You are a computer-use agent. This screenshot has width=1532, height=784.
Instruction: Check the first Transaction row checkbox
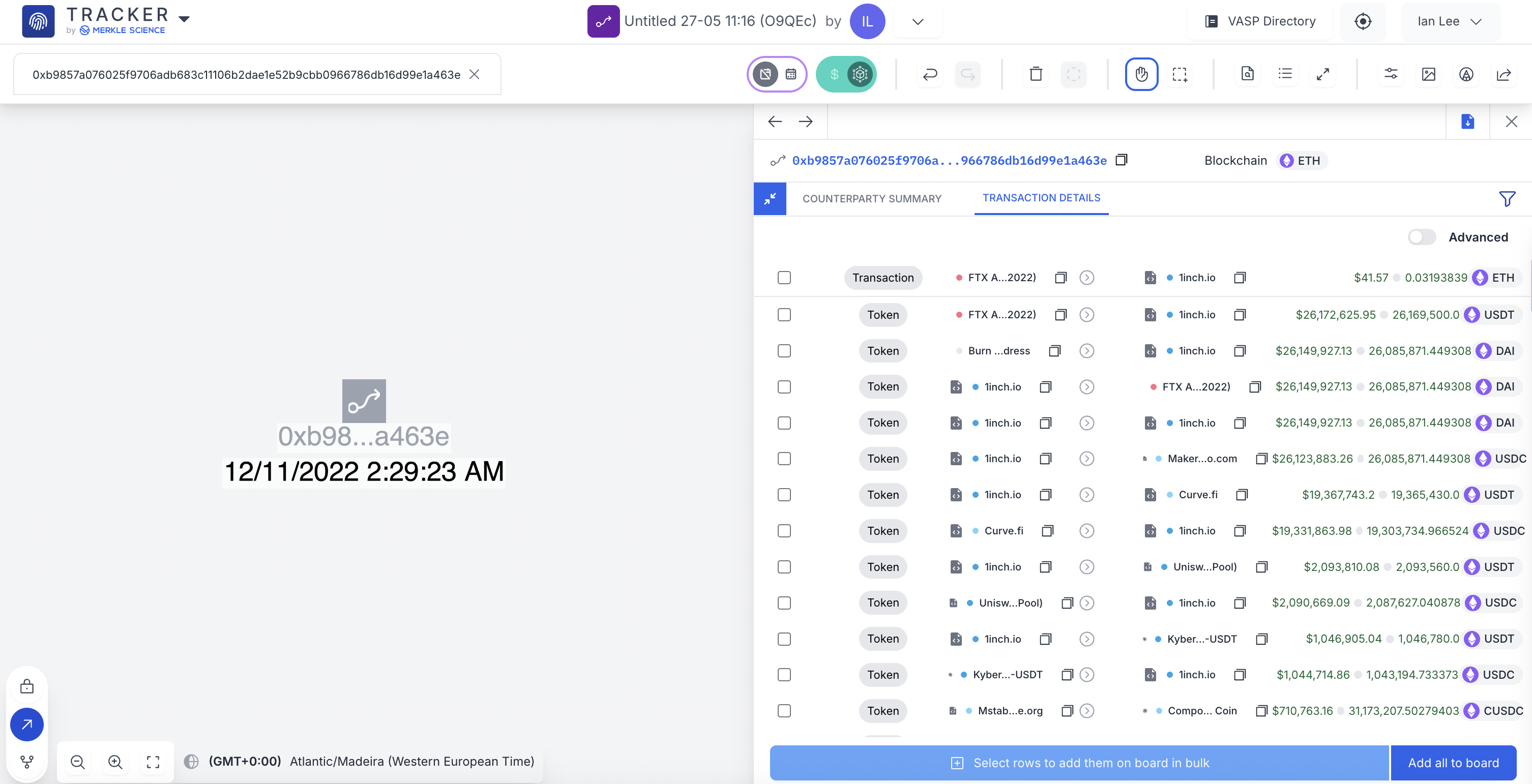coord(784,278)
